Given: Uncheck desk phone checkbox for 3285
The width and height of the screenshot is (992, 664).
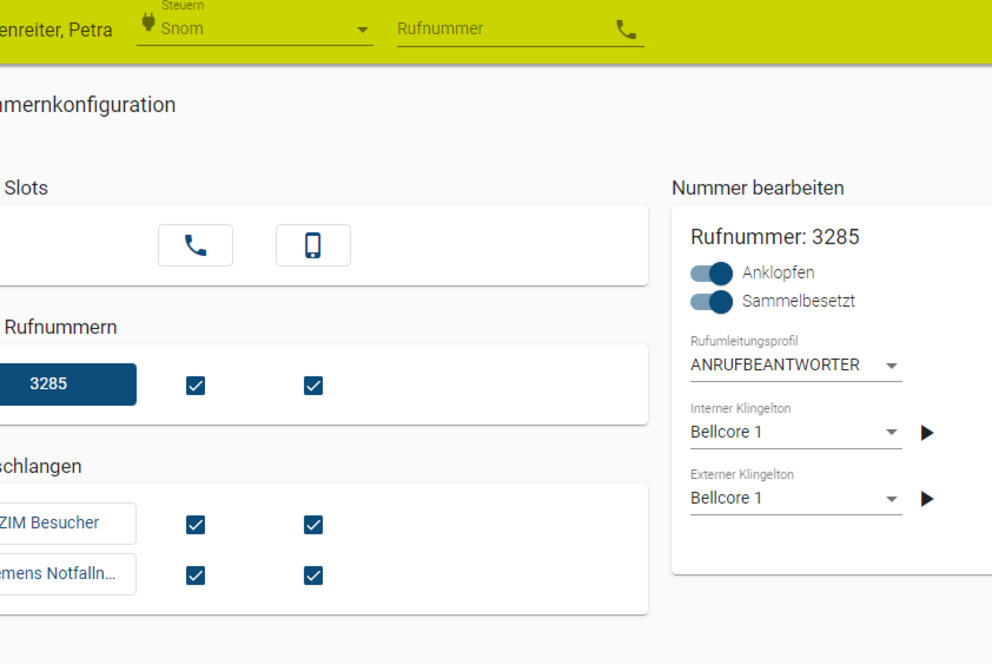Looking at the screenshot, I should pyautogui.click(x=195, y=385).
